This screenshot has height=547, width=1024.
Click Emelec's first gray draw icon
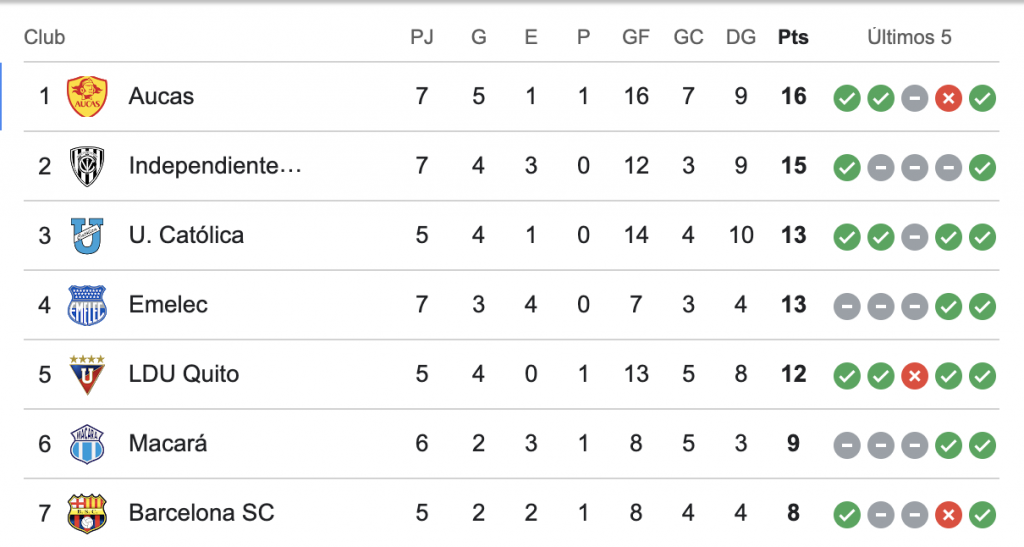tap(847, 306)
